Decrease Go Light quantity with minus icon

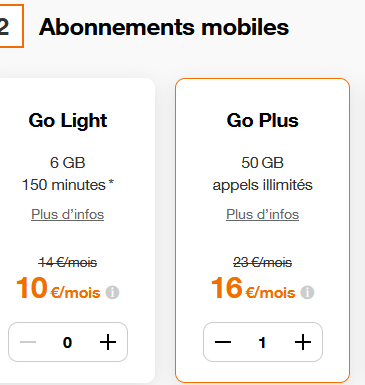28,342
